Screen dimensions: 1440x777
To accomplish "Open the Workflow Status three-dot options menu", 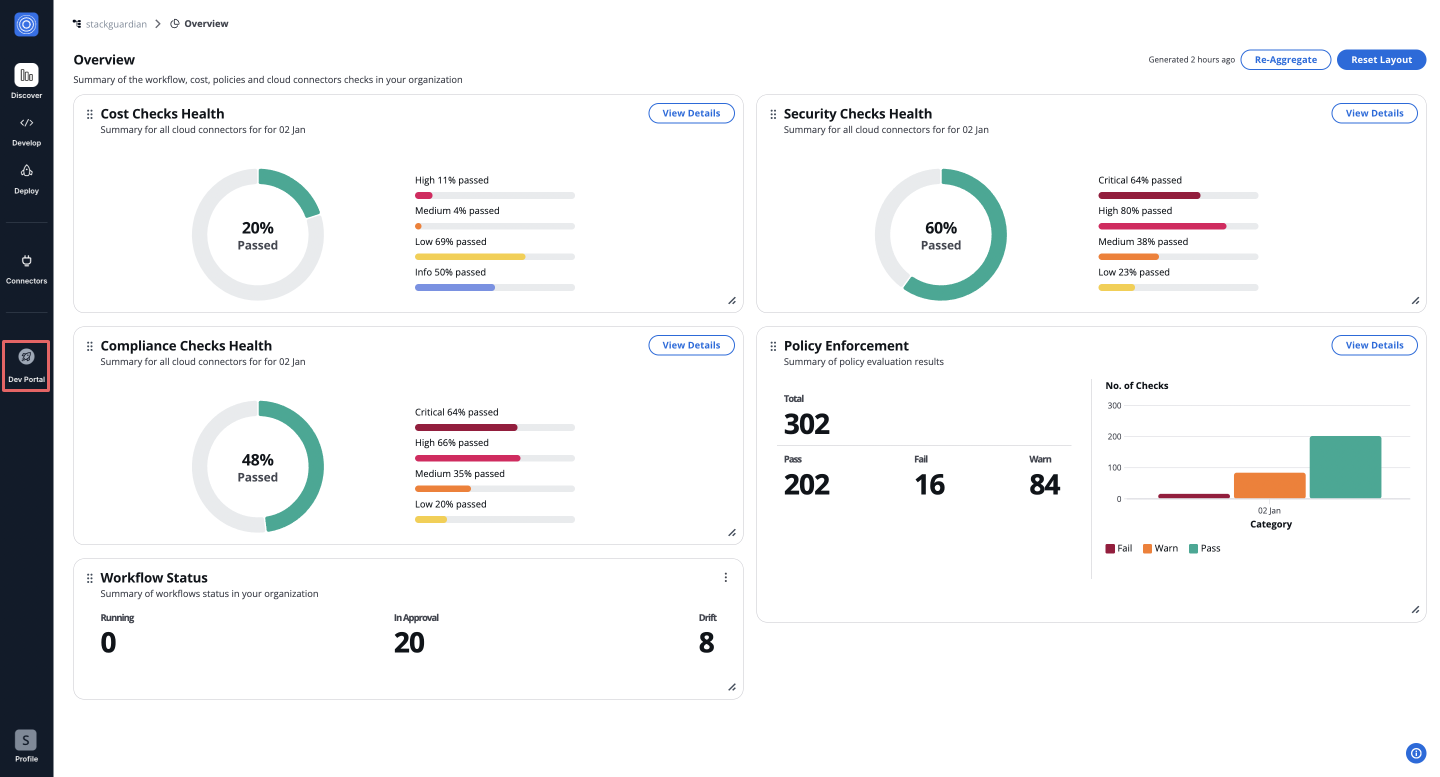I will [x=726, y=577].
